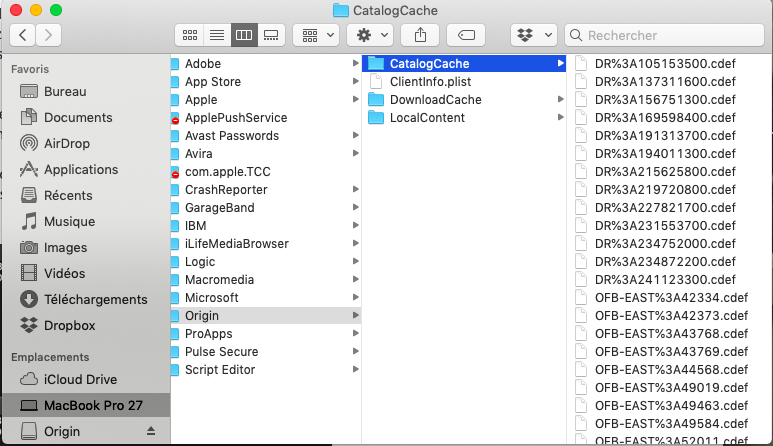Open AirDrop from the sidebar
This screenshot has height=446, width=773.
click(x=67, y=143)
